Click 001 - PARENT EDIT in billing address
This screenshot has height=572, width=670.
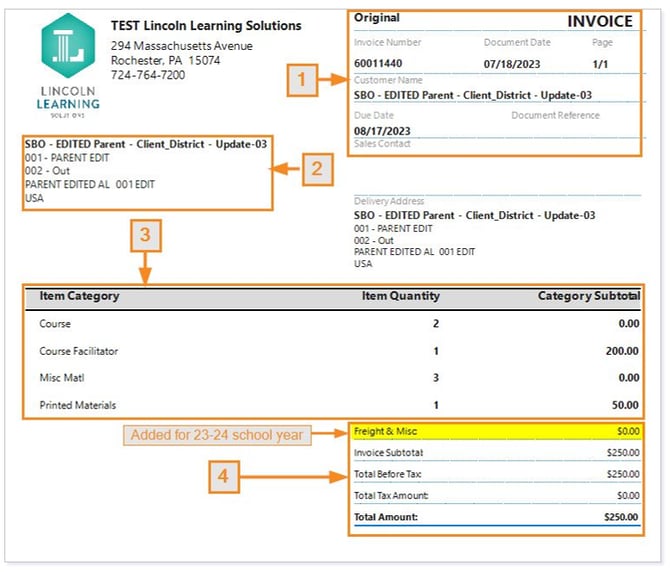pyautogui.click(x=67, y=158)
